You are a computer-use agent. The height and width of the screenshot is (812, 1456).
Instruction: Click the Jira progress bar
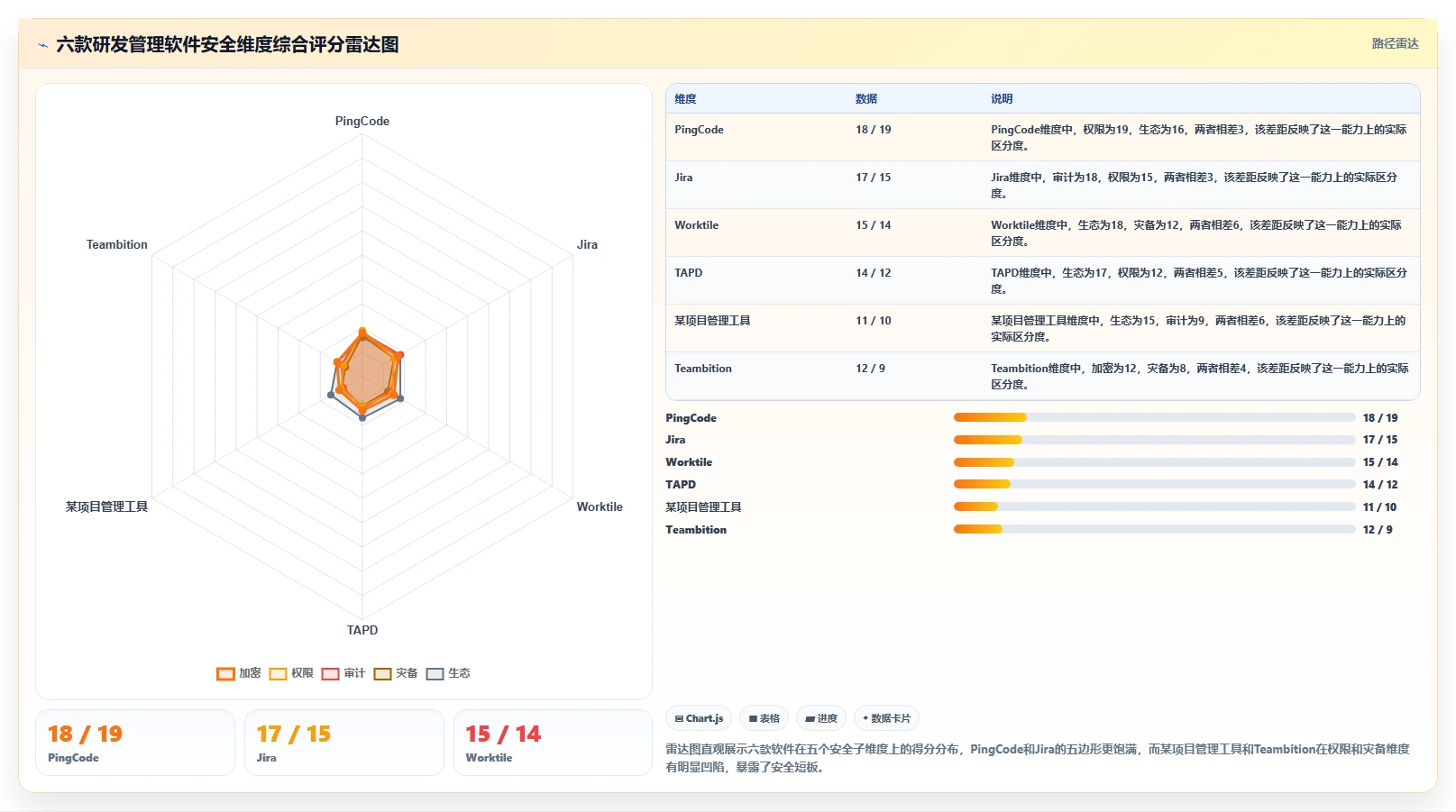1154,440
